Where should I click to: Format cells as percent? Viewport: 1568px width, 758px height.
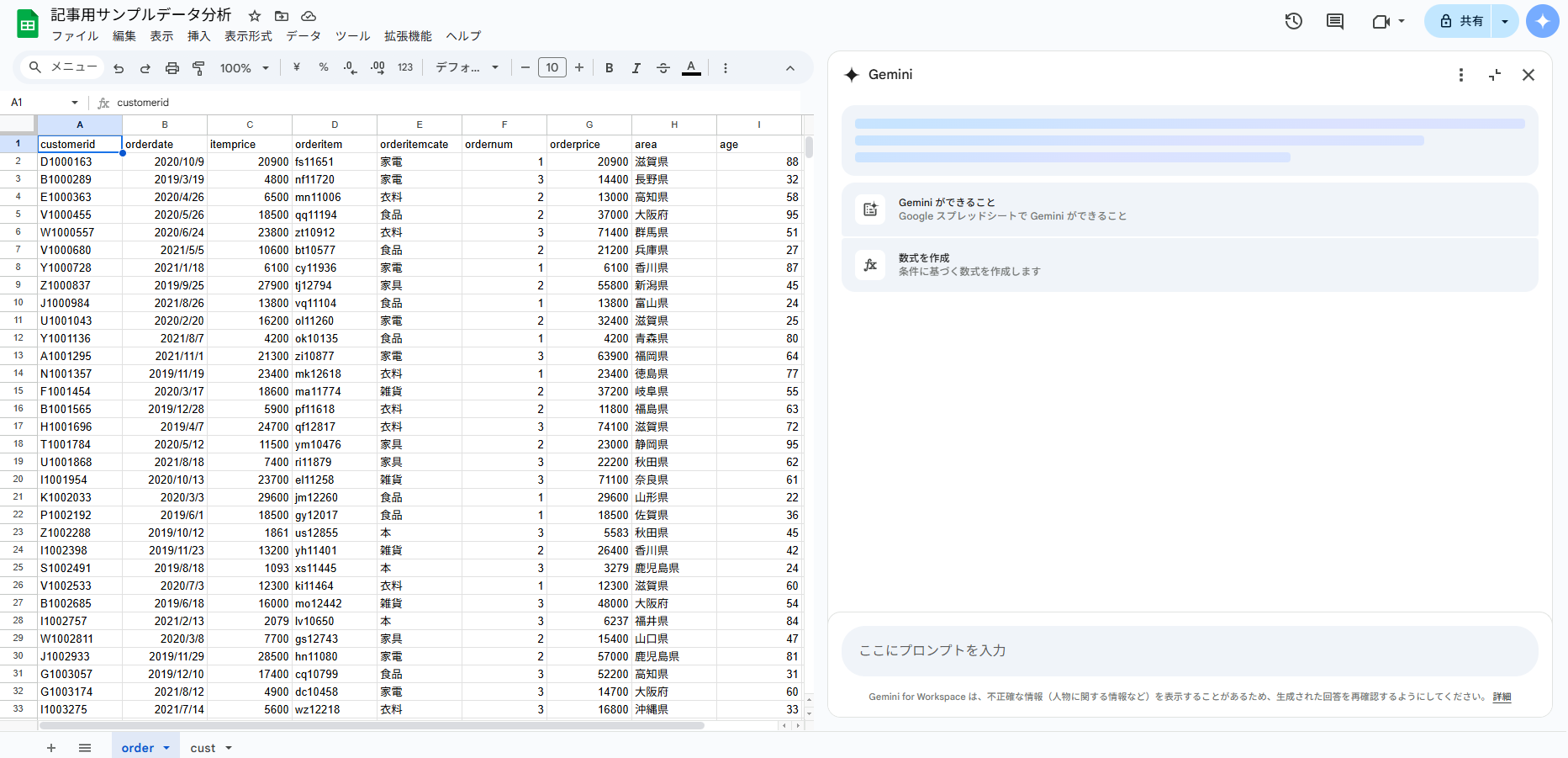[x=324, y=67]
